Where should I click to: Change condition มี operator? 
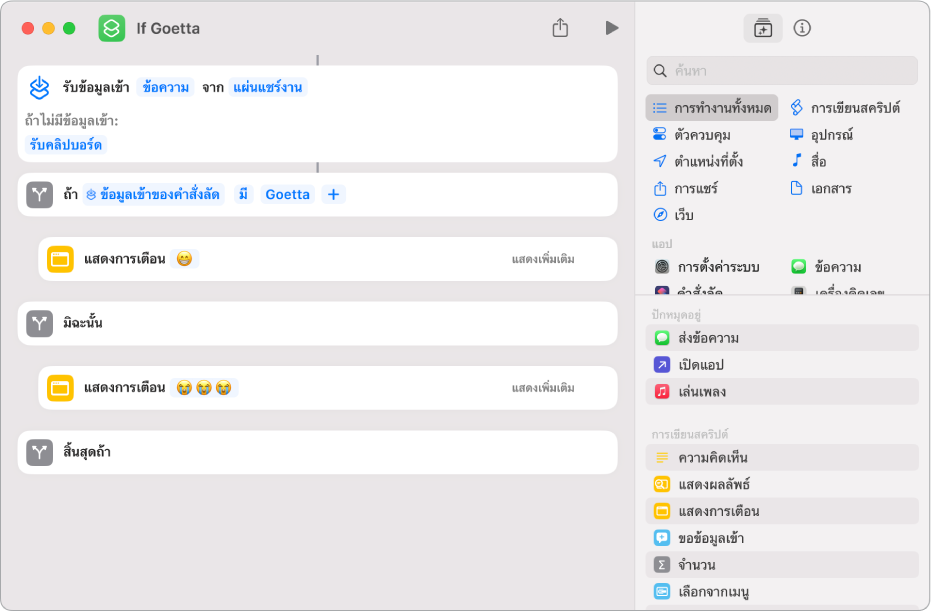pyautogui.click(x=243, y=194)
